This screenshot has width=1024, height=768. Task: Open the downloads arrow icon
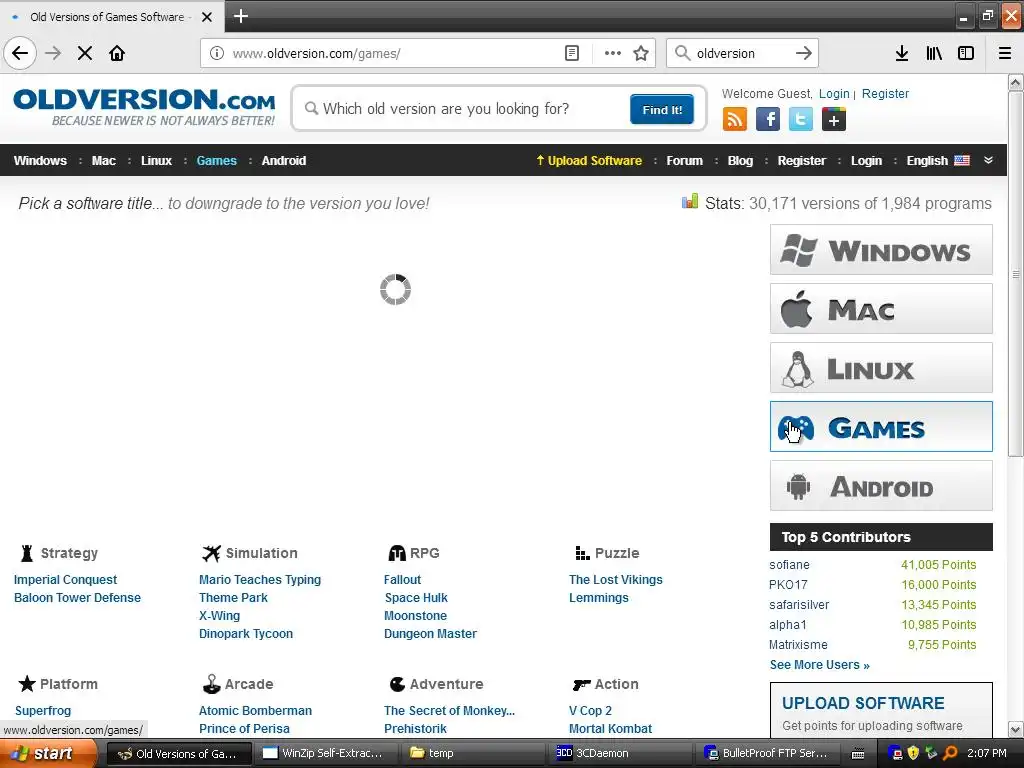[x=902, y=53]
